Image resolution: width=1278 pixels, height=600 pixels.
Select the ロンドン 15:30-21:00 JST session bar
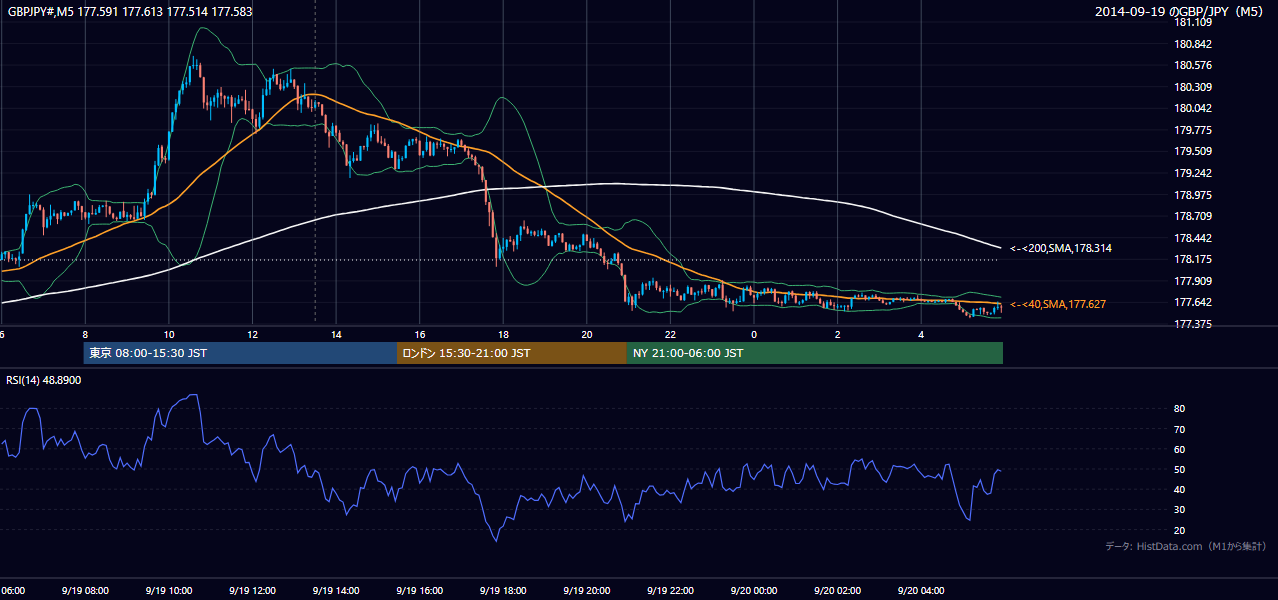(512, 353)
